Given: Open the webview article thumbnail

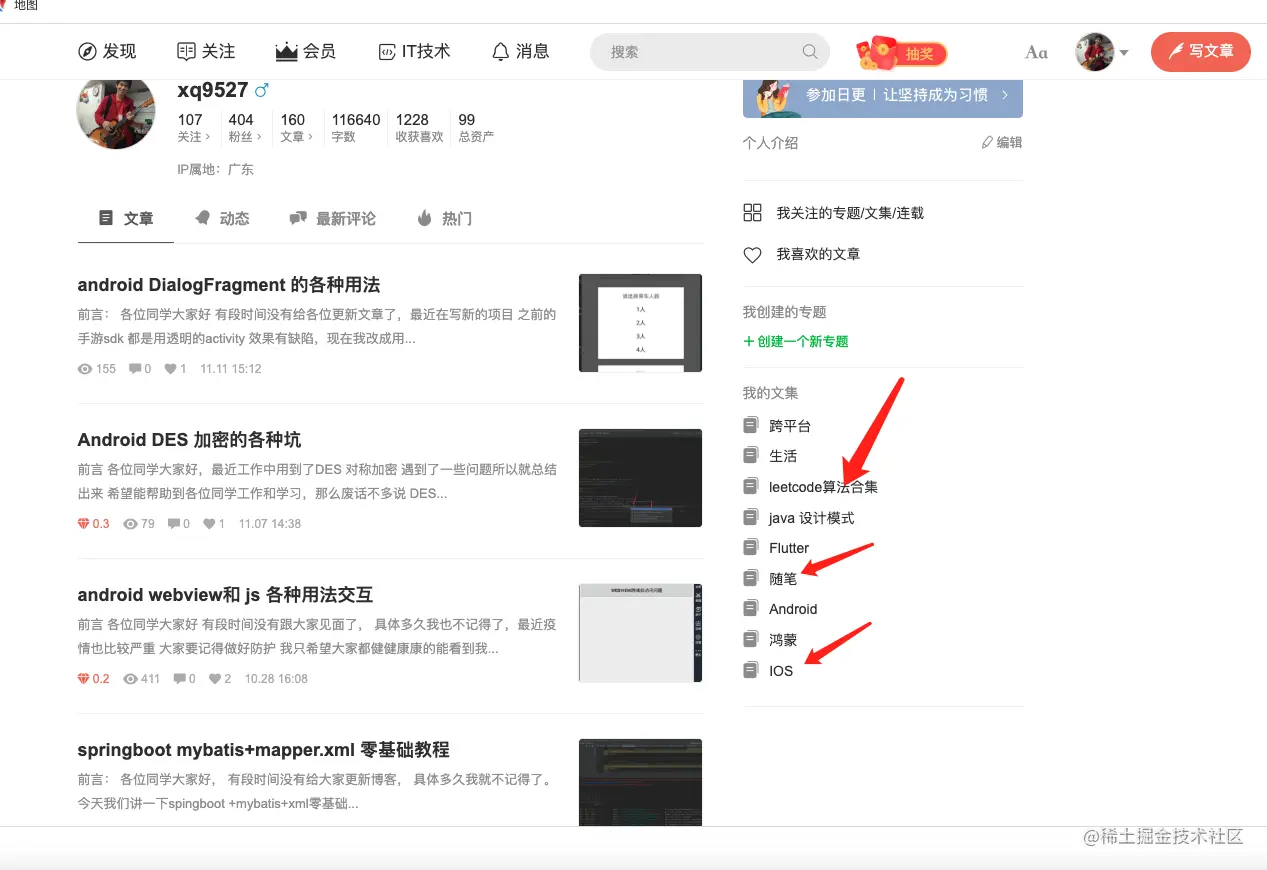Looking at the screenshot, I should tap(640, 633).
